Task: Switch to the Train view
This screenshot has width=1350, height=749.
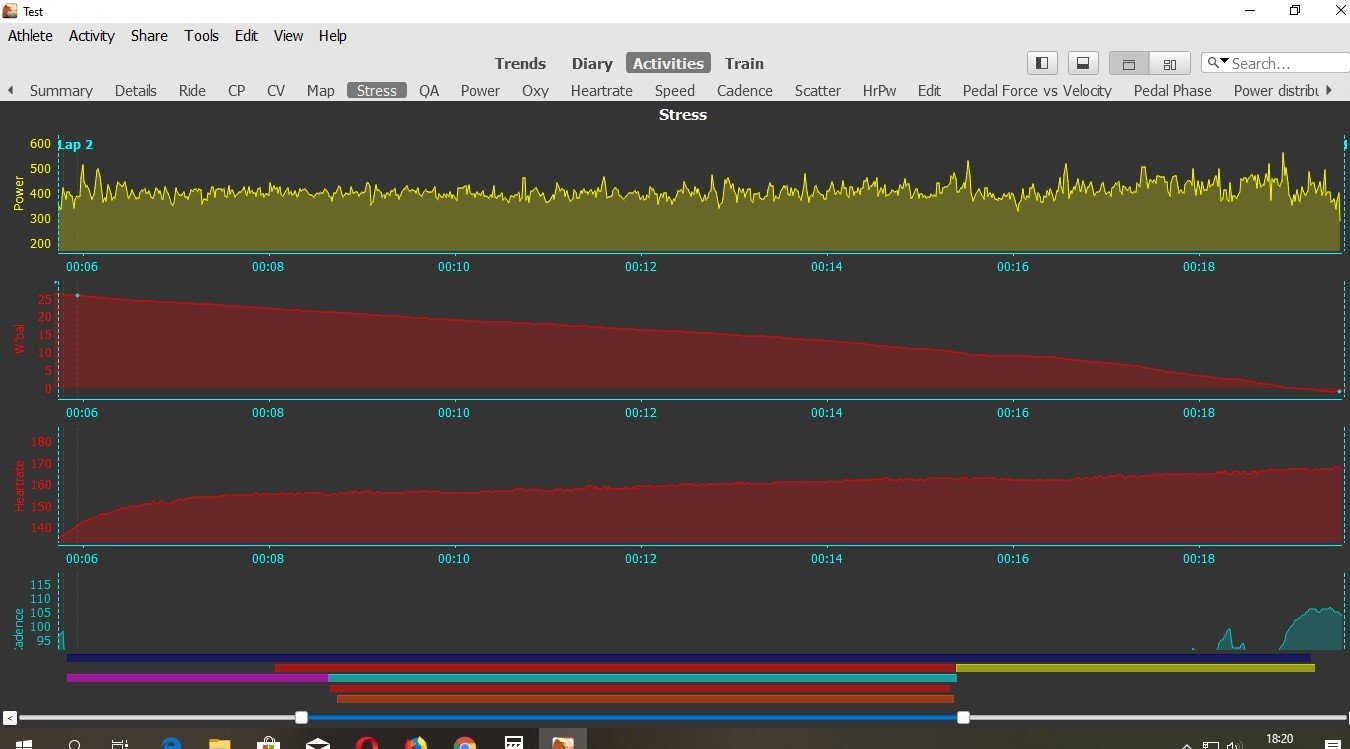Action: pos(744,63)
